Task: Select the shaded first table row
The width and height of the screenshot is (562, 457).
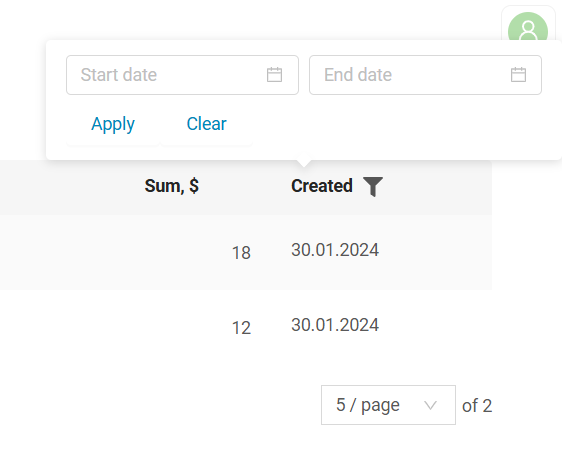Action: click(x=246, y=252)
